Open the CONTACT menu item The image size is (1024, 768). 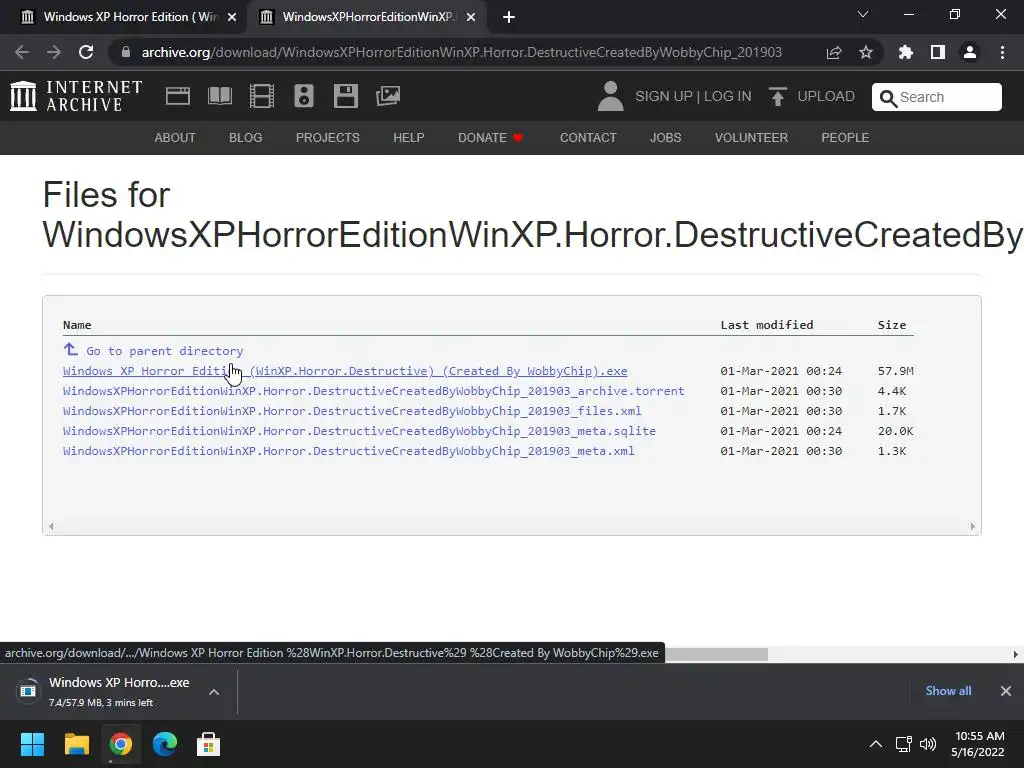click(x=588, y=138)
